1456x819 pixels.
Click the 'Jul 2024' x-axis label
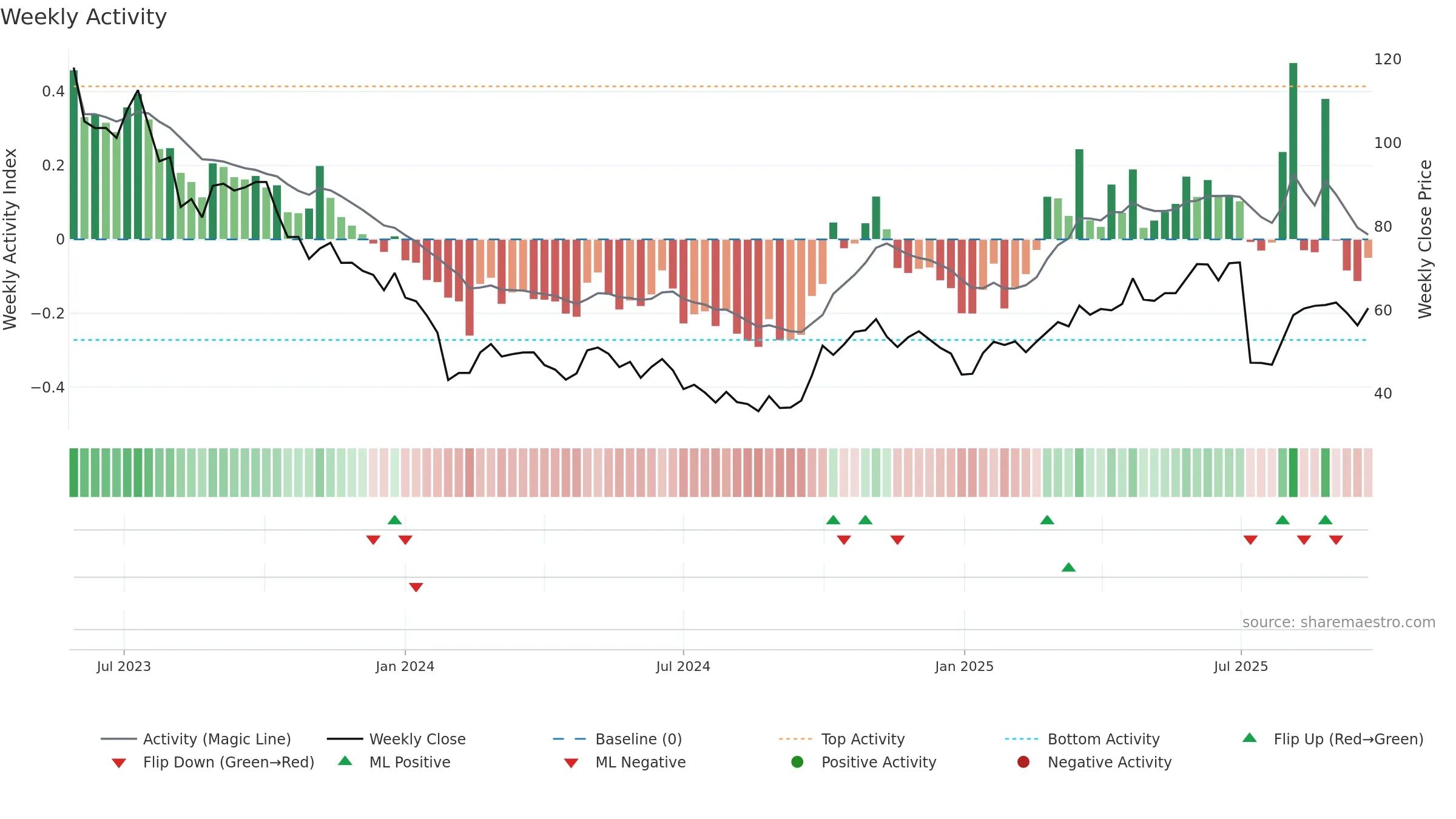(683, 666)
